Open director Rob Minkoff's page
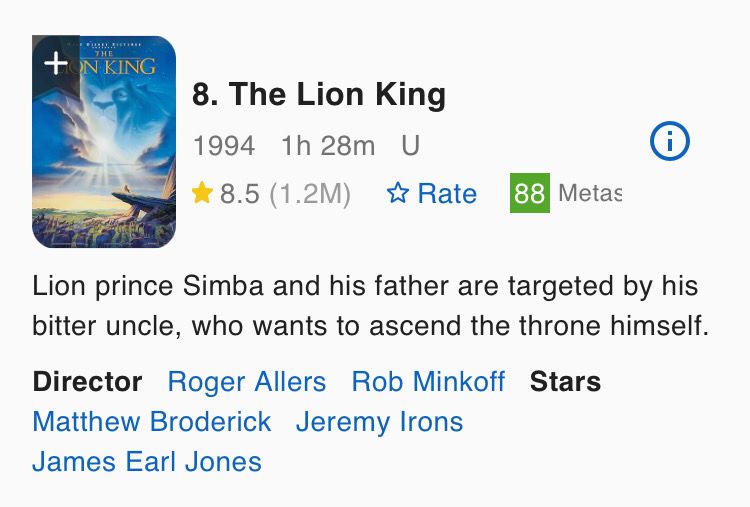Image resolution: width=750 pixels, height=507 pixels. click(428, 382)
